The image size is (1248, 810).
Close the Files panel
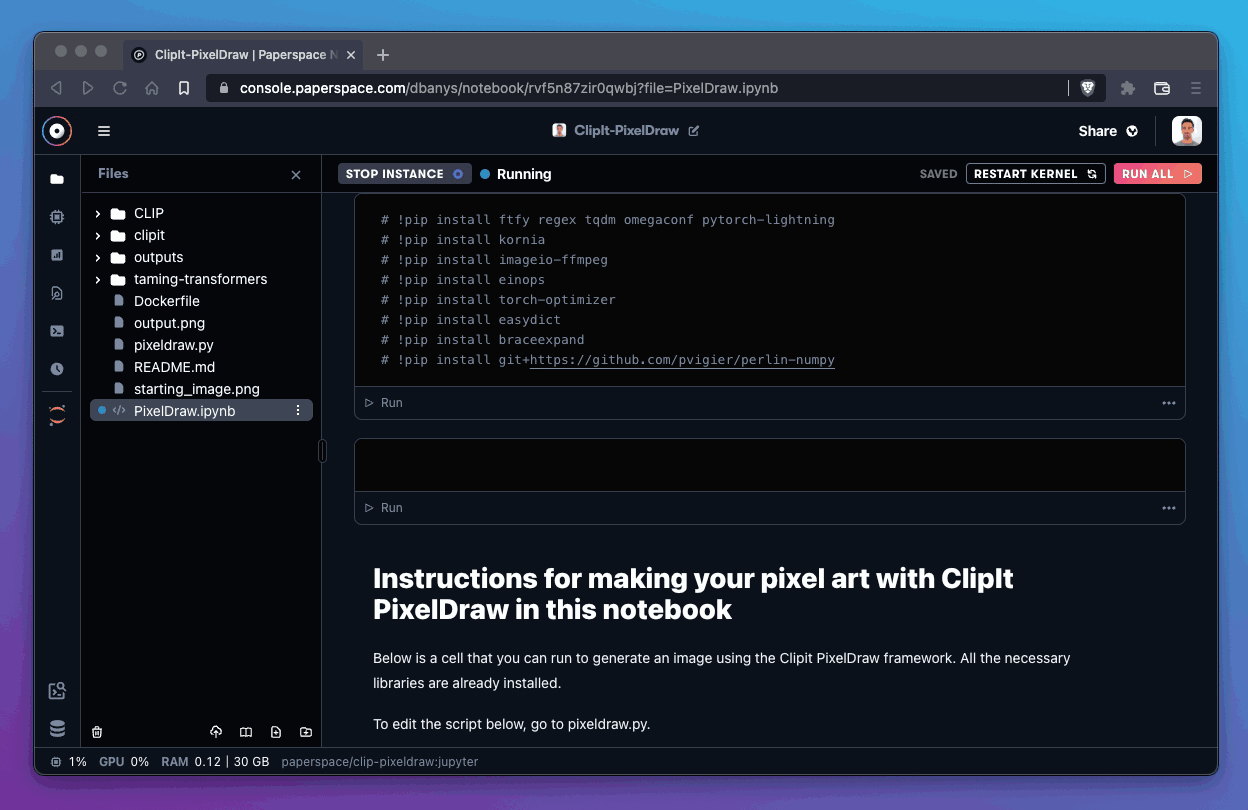[296, 175]
